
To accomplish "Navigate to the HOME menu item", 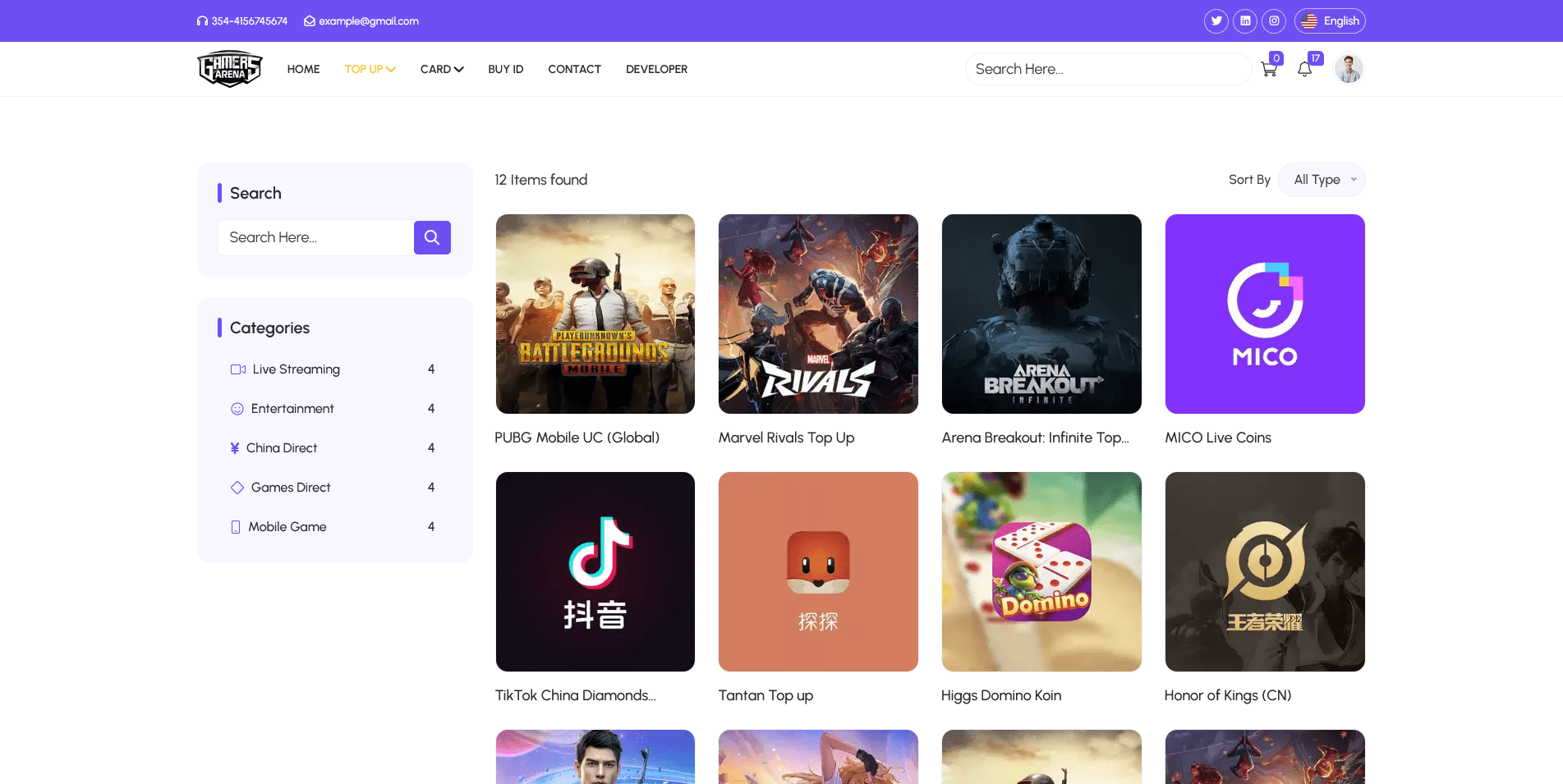I will [303, 69].
